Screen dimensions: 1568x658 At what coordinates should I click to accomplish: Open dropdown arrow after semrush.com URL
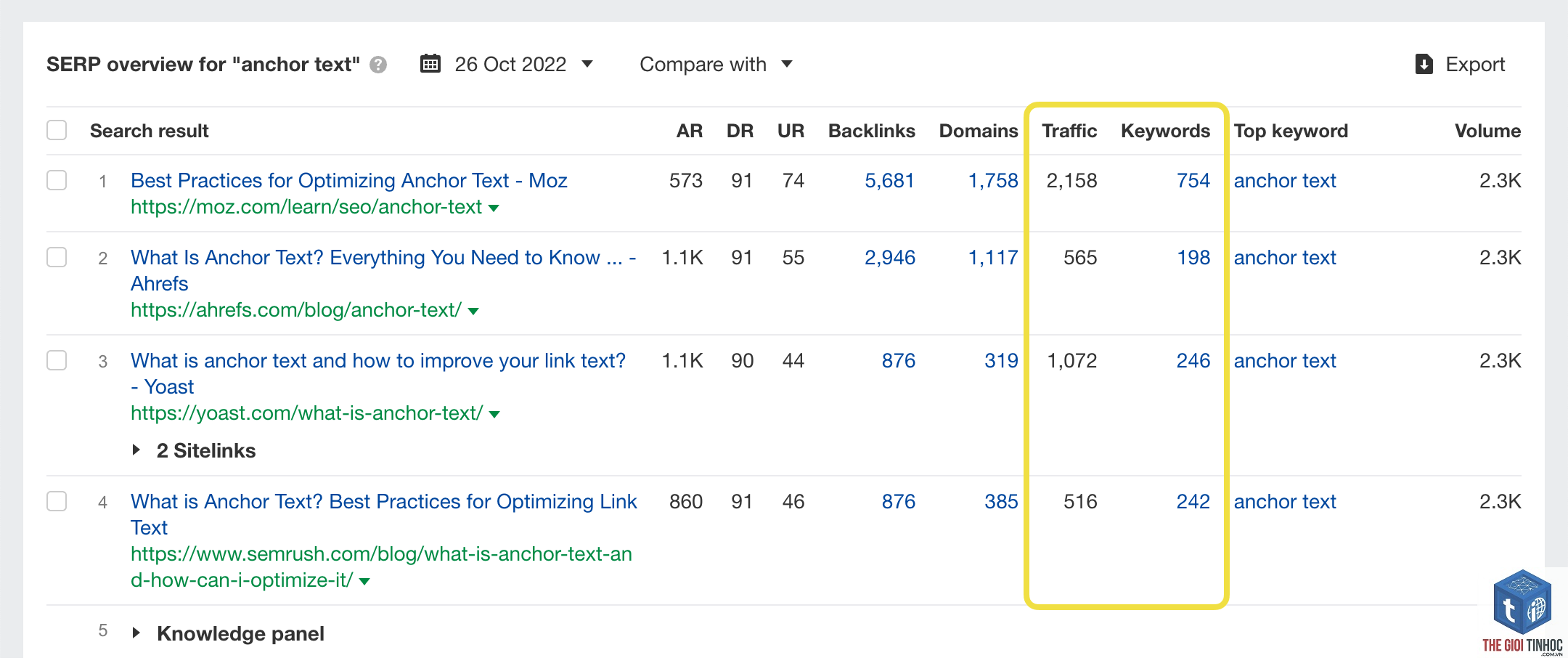[x=365, y=582]
